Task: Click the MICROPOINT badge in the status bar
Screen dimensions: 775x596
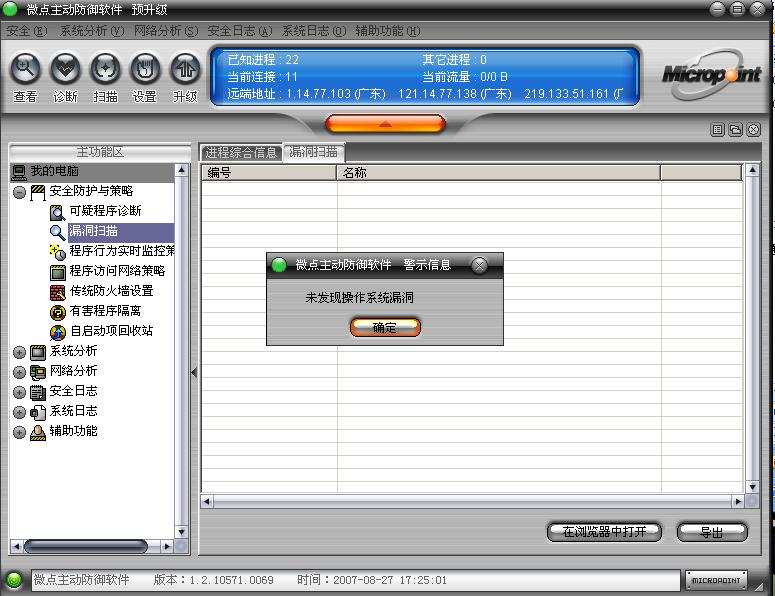Action: [x=716, y=580]
